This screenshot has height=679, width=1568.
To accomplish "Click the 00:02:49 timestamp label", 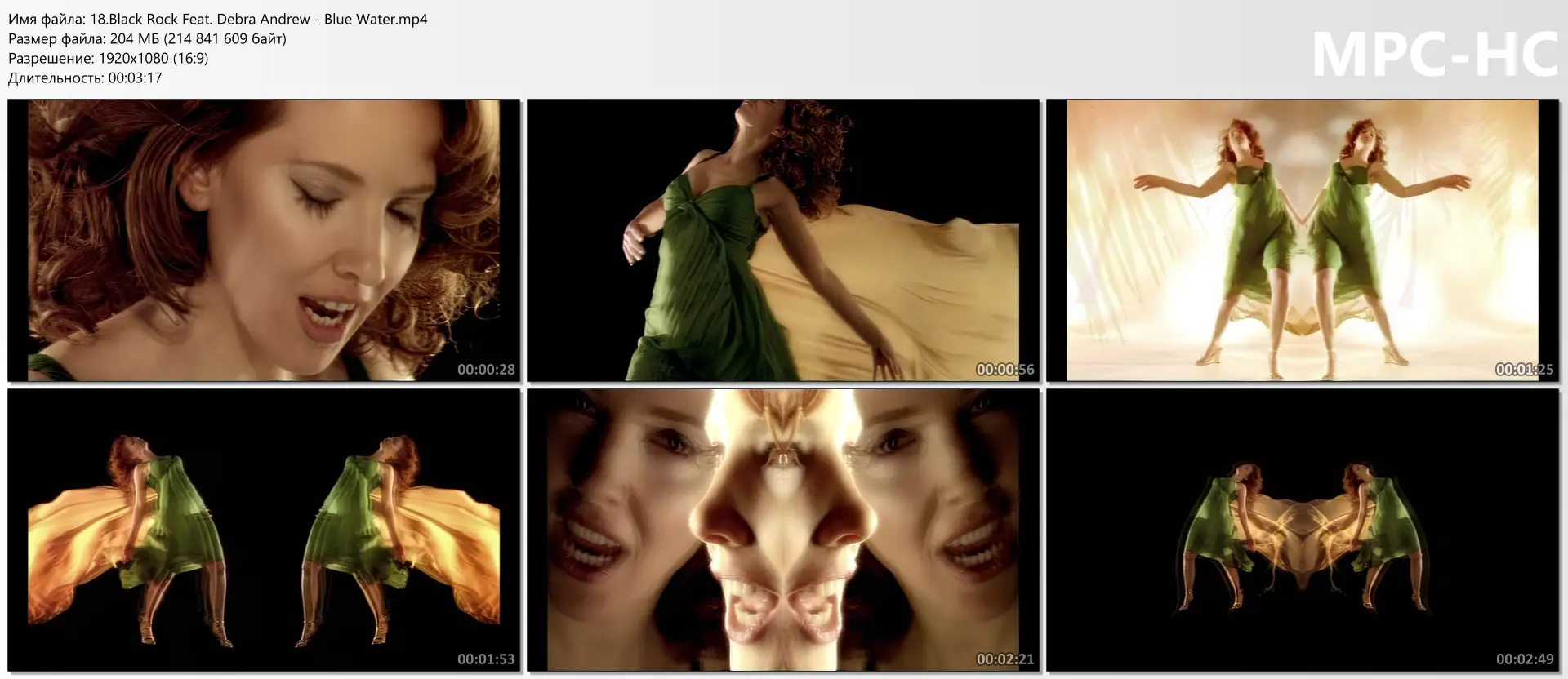I will pos(1525,659).
